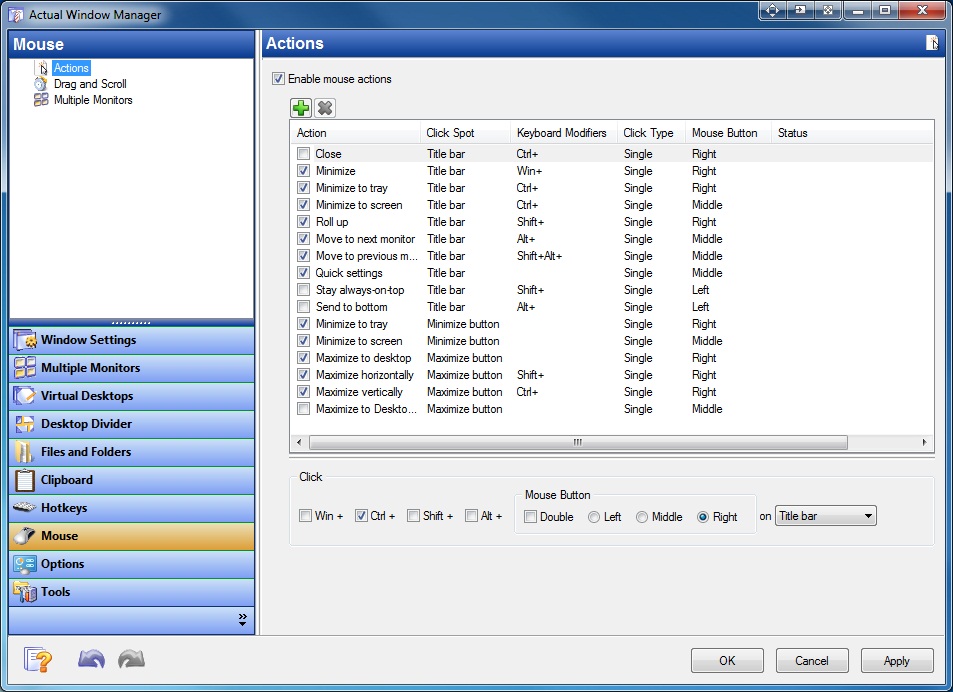Check the Win + modifier checkbox

click(305, 516)
